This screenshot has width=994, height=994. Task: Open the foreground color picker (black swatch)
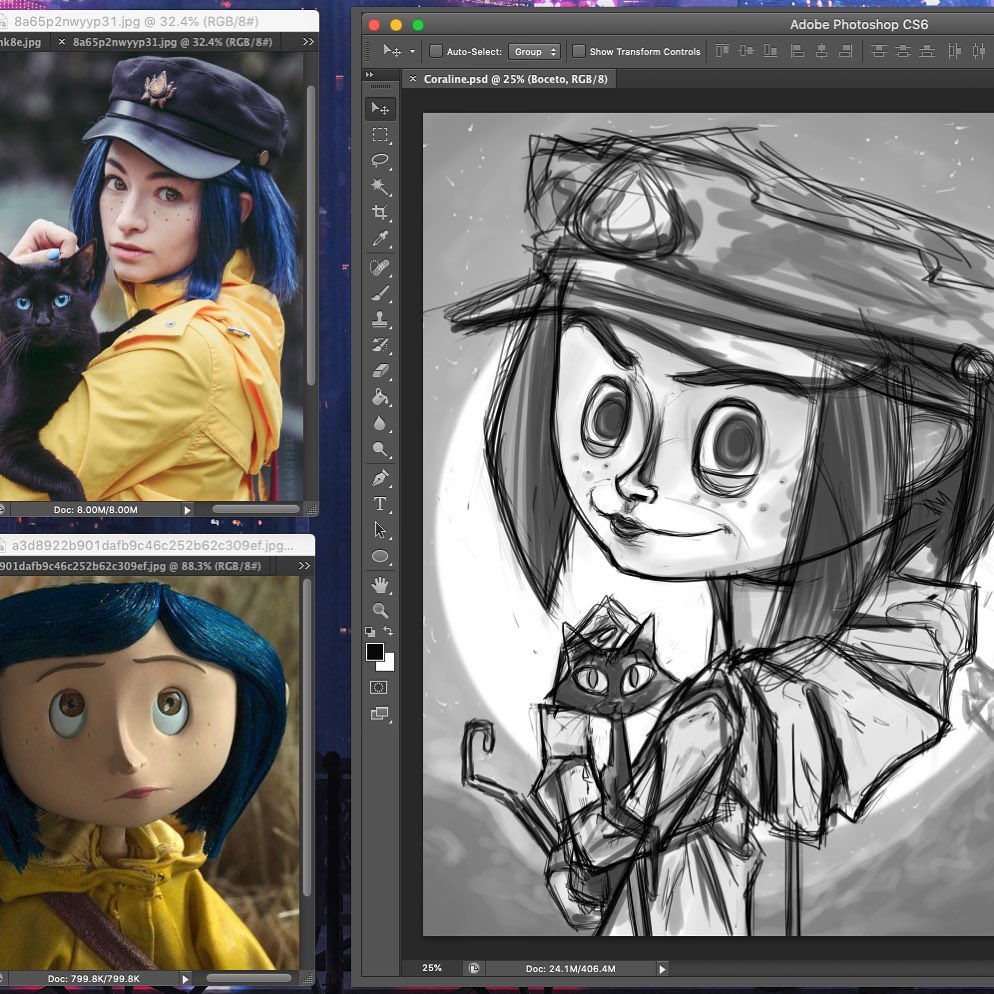point(374,651)
